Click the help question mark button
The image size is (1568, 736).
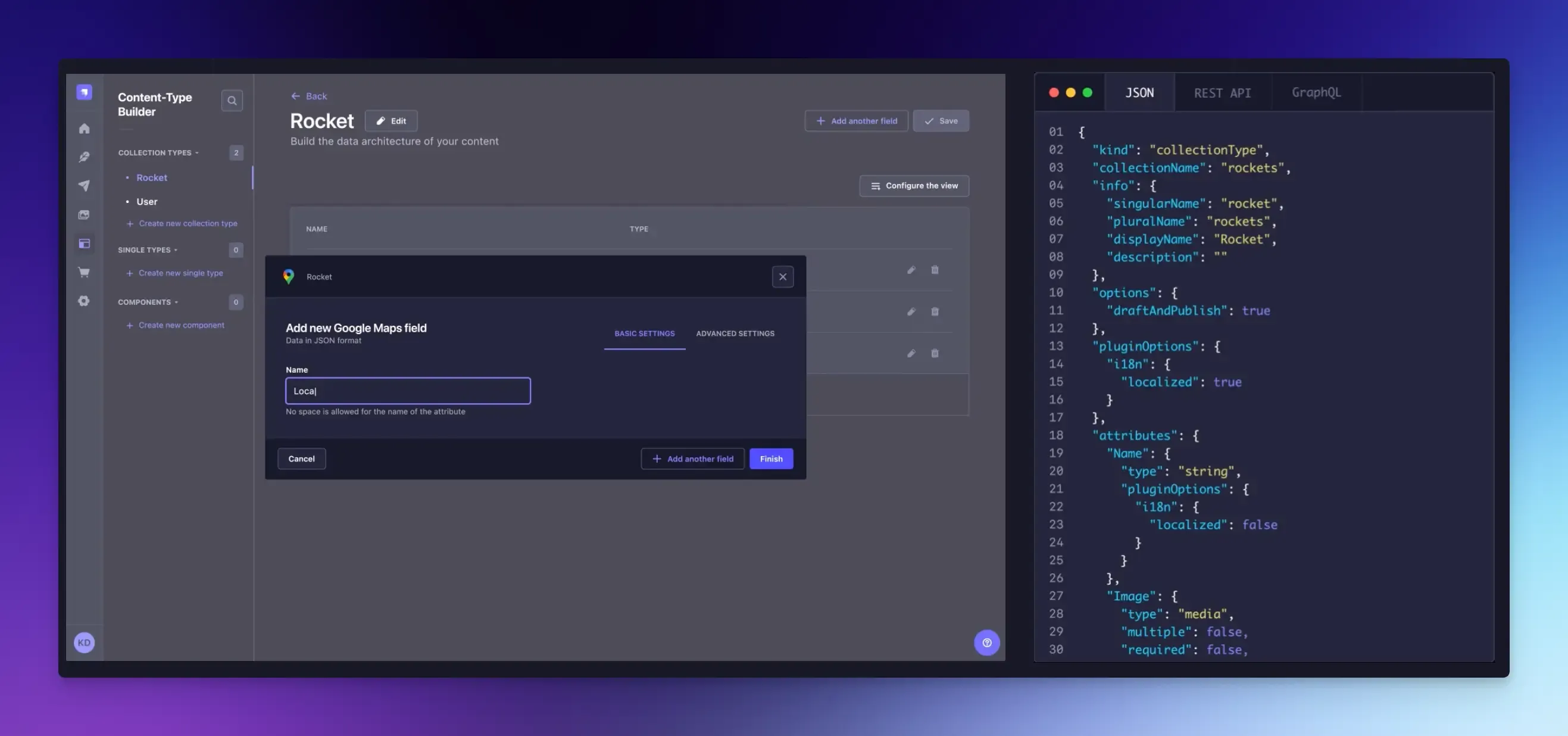986,643
